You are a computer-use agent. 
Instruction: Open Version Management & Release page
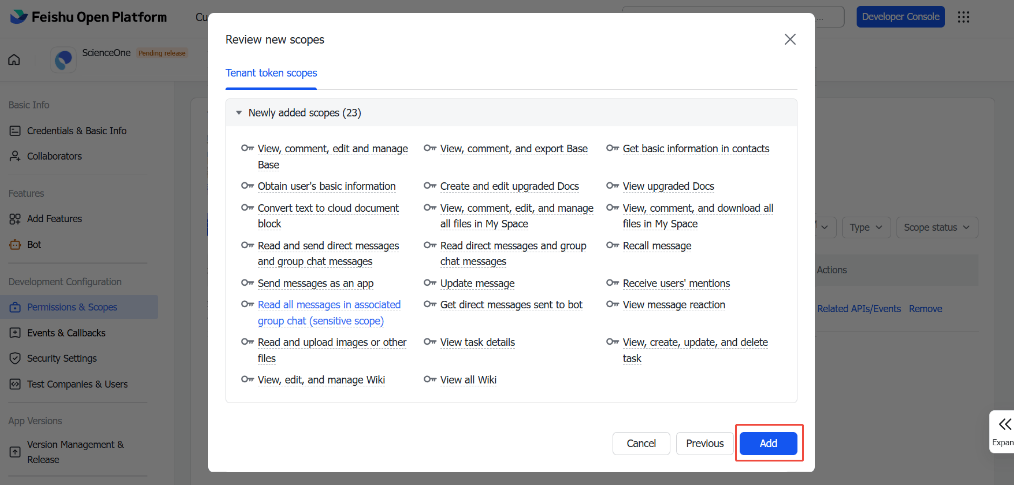click(x=76, y=452)
